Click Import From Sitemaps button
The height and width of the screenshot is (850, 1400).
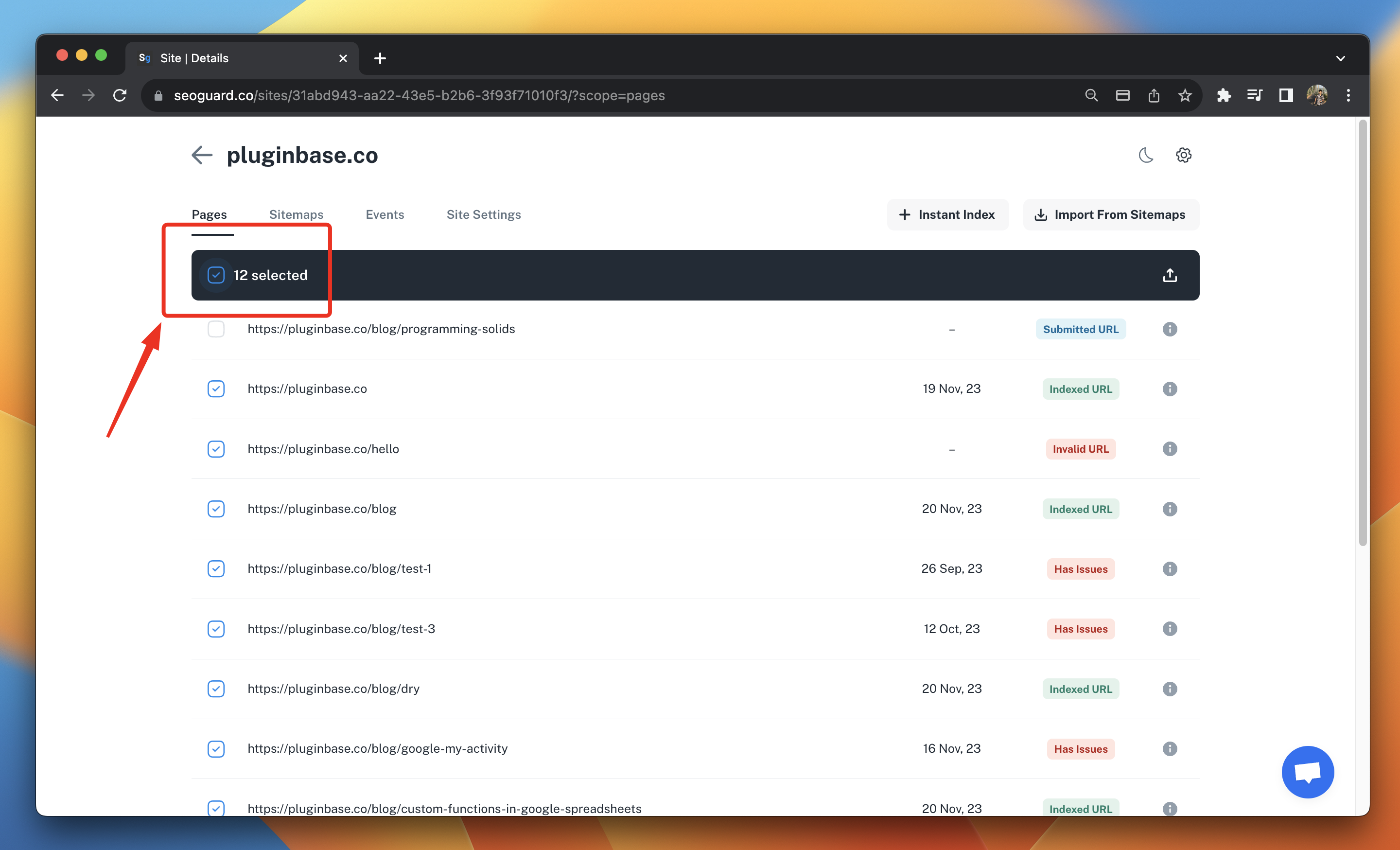click(1111, 215)
